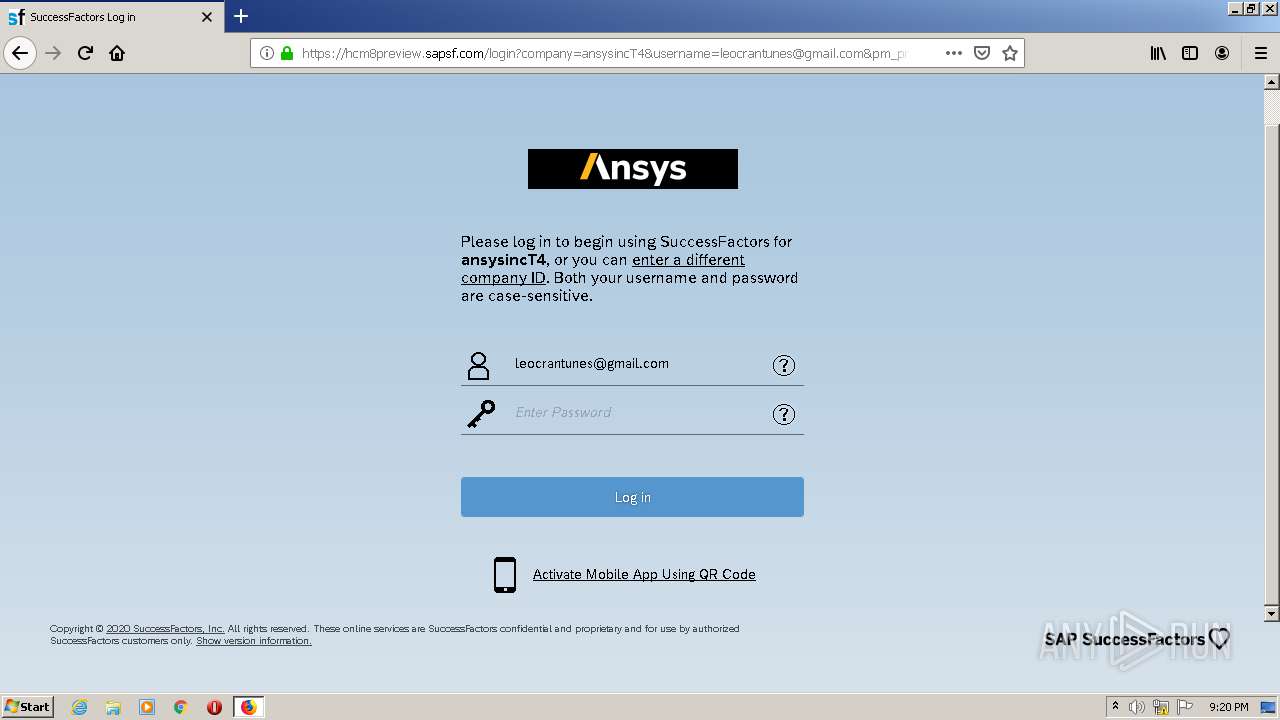Screen dimensions: 1280x720
Task: Click the user silhouette icon
Action: pos(479,365)
